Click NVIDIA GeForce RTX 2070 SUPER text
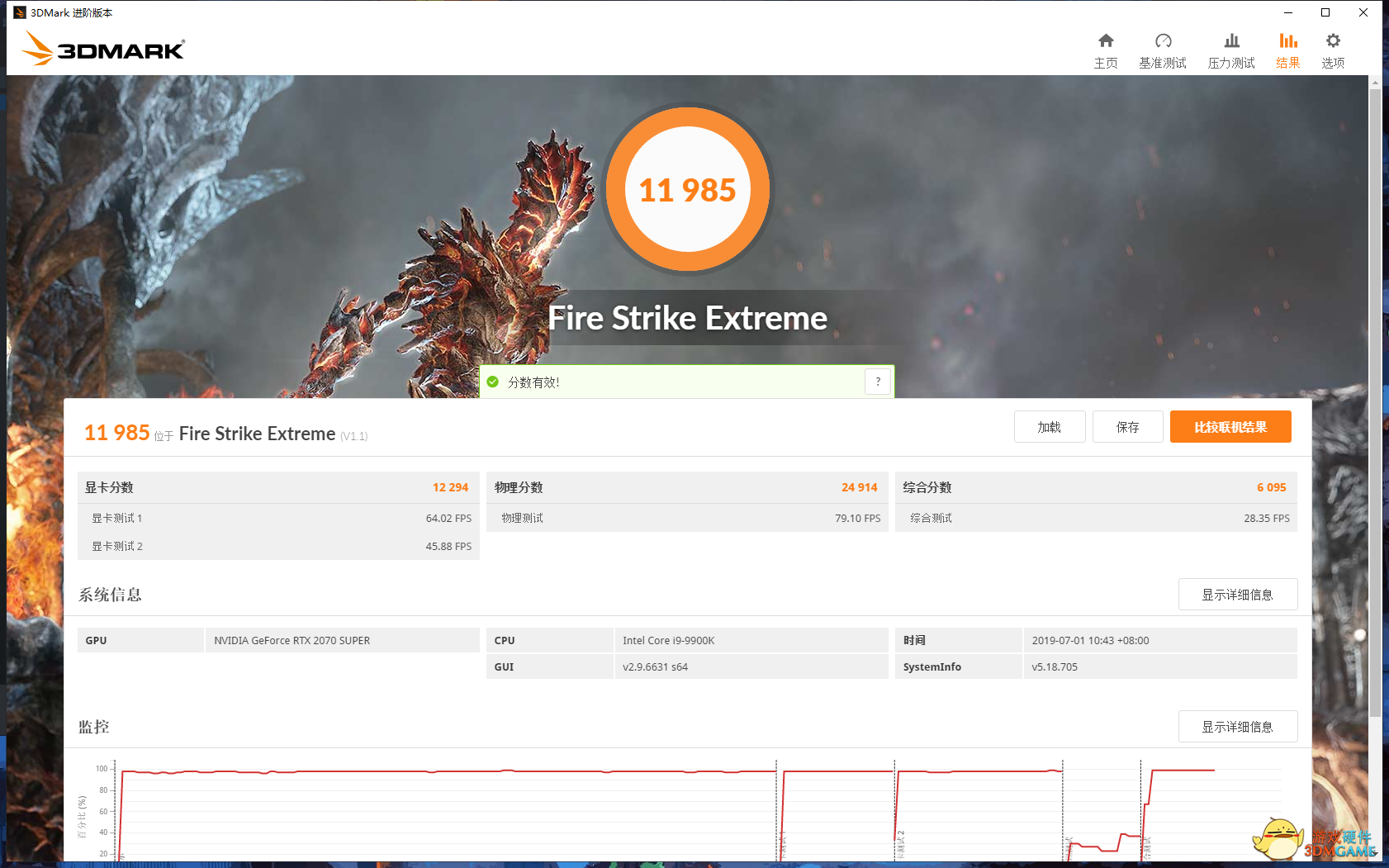This screenshot has width=1389, height=868. pyautogui.click(x=292, y=640)
